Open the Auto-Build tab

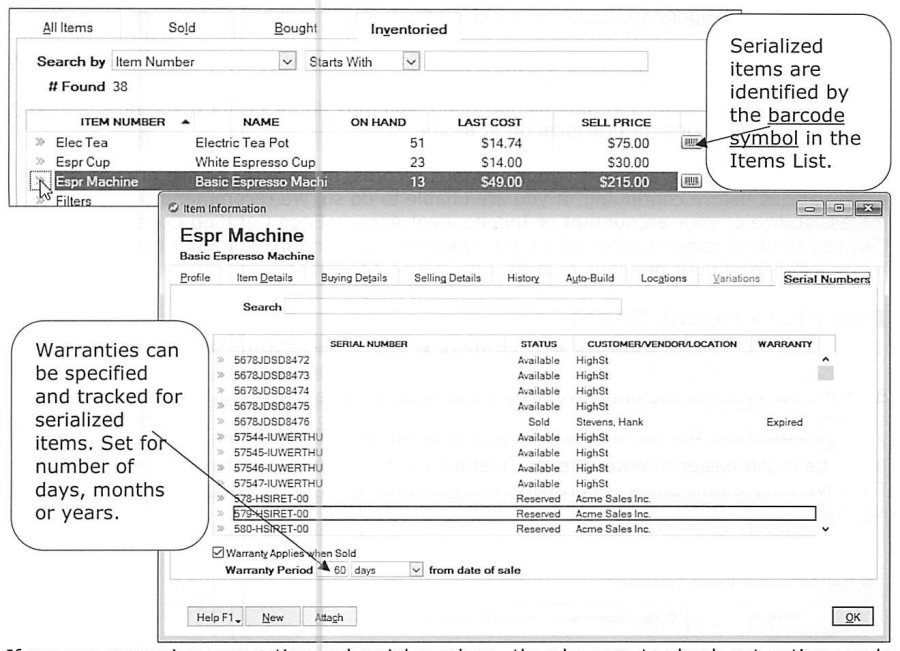coord(589,278)
